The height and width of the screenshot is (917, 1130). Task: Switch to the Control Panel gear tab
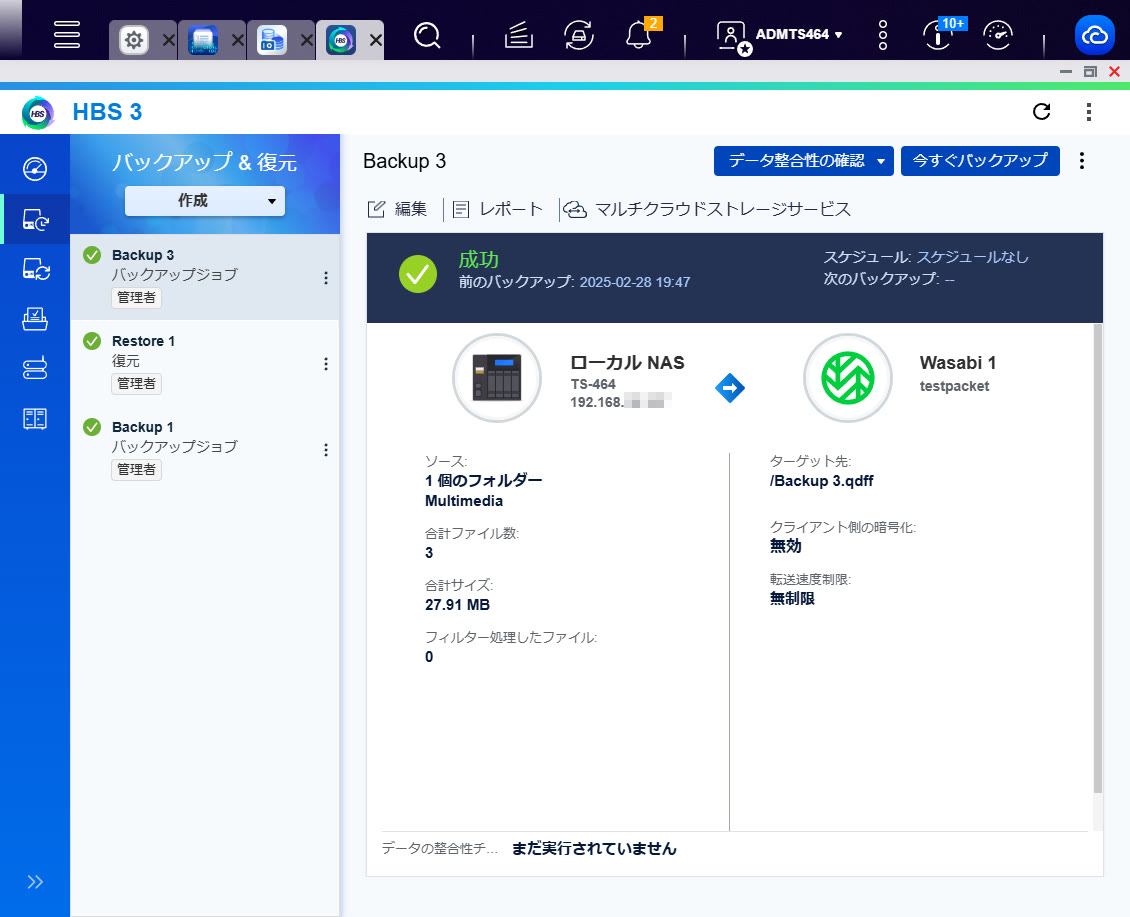(x=134, y=40)
